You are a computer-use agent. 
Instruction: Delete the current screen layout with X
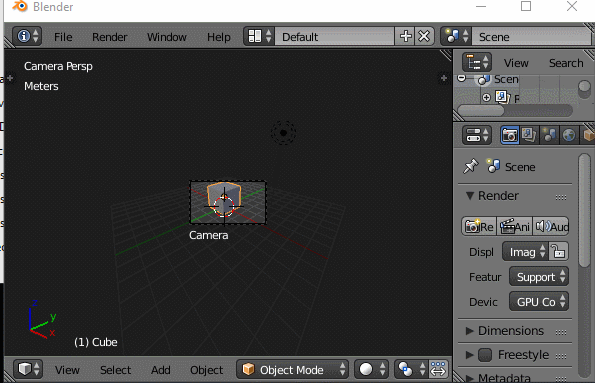424,36
